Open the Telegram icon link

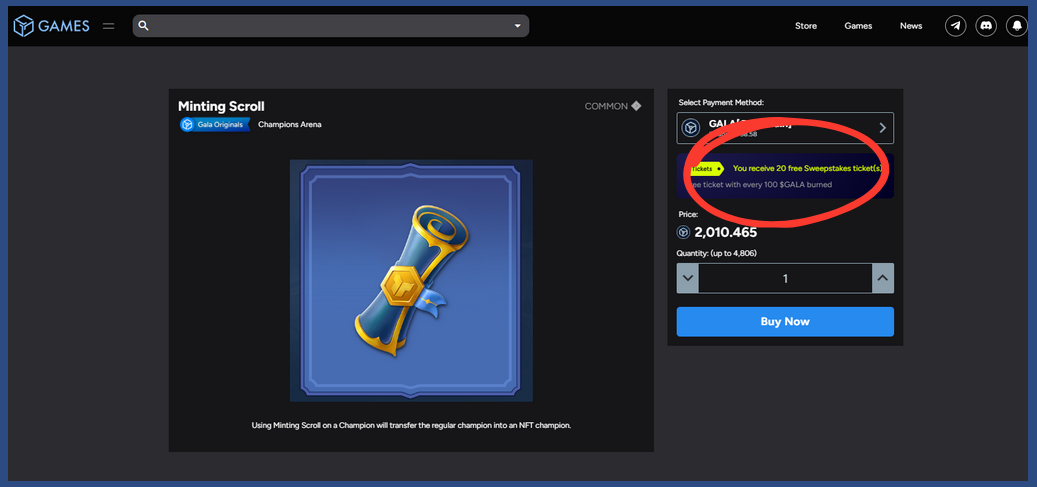point(955,26)
